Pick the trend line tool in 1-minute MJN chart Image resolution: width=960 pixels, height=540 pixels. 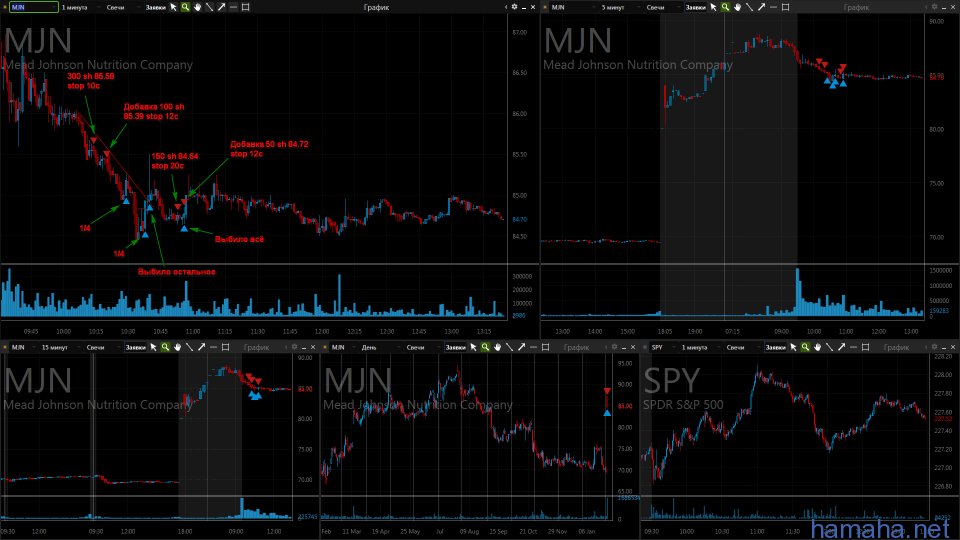[x=209, y=7]
